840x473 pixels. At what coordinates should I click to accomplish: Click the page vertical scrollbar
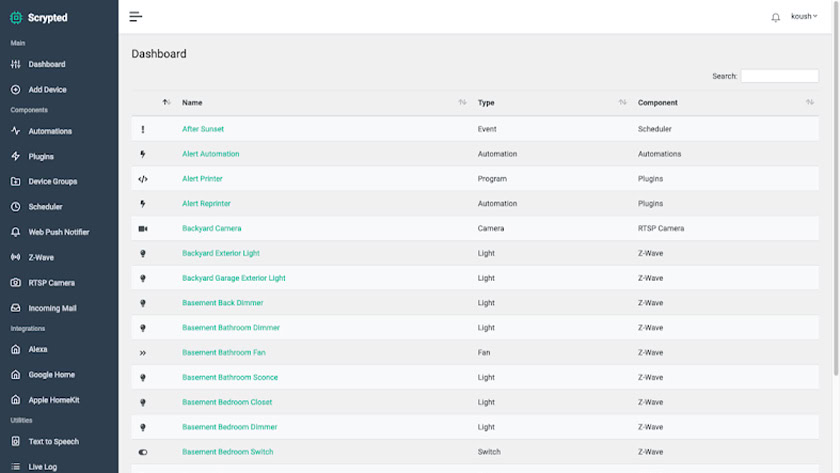836,187
